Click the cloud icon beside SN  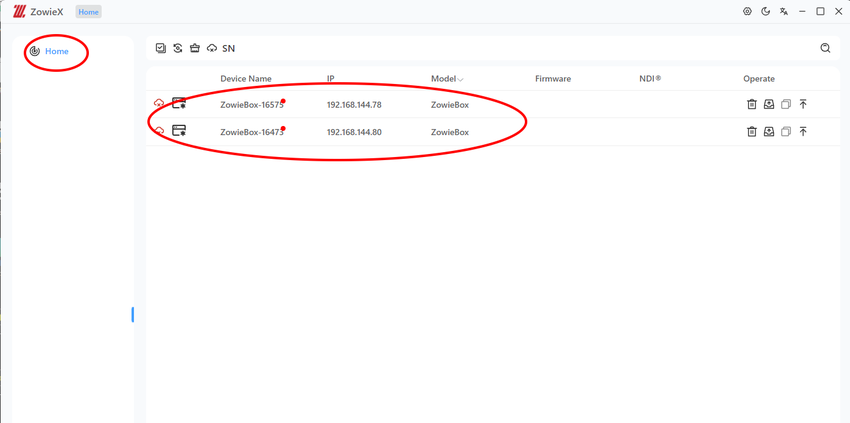tap(212, 48)
